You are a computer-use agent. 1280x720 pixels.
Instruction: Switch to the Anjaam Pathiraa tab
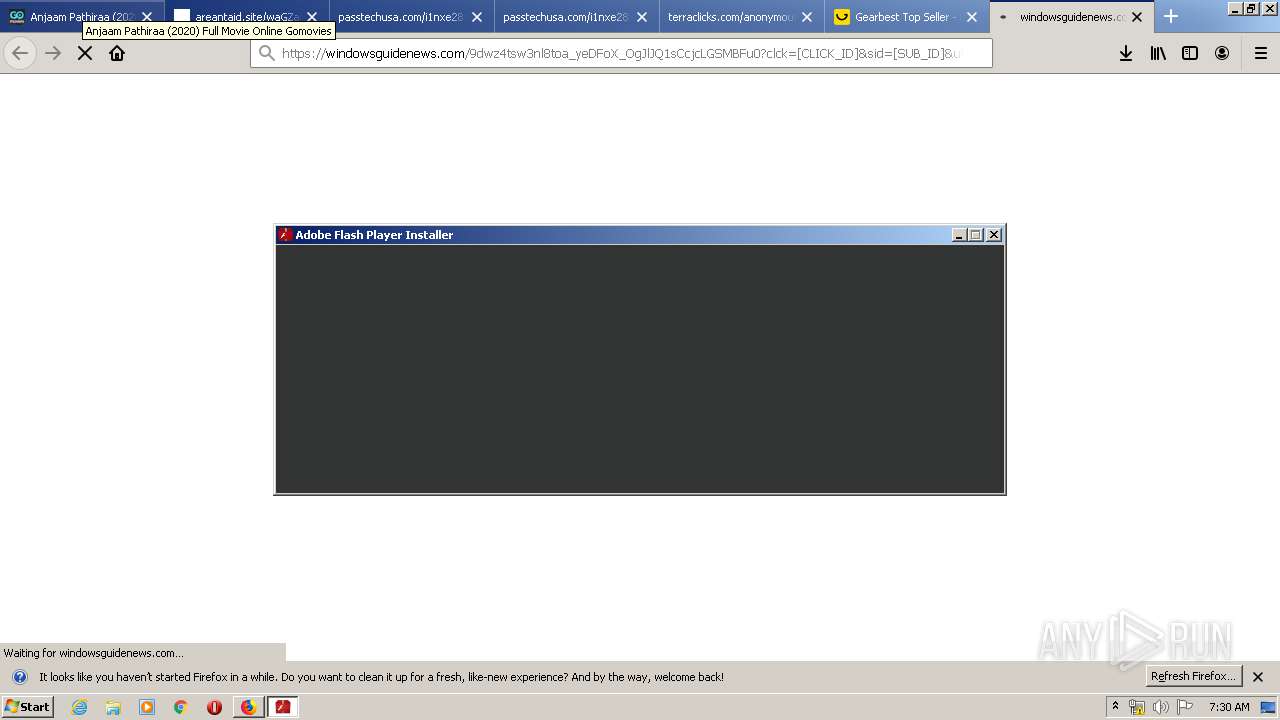point(82,17)
